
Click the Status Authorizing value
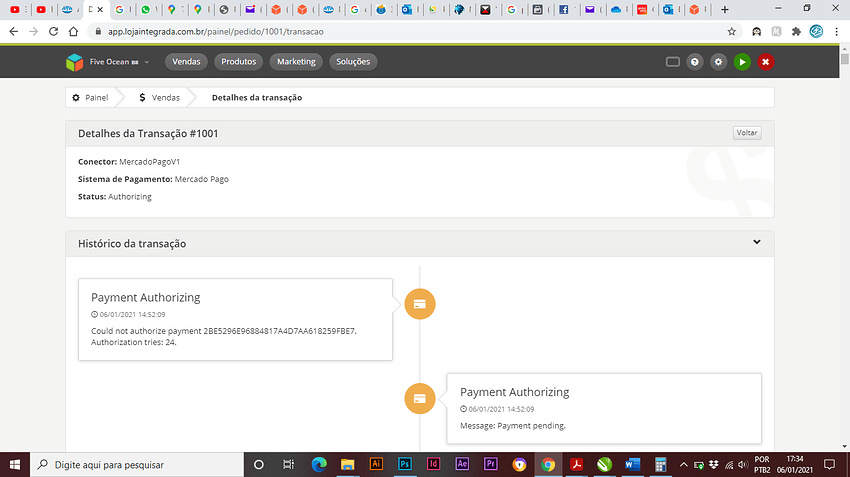[x=130, y=196]
